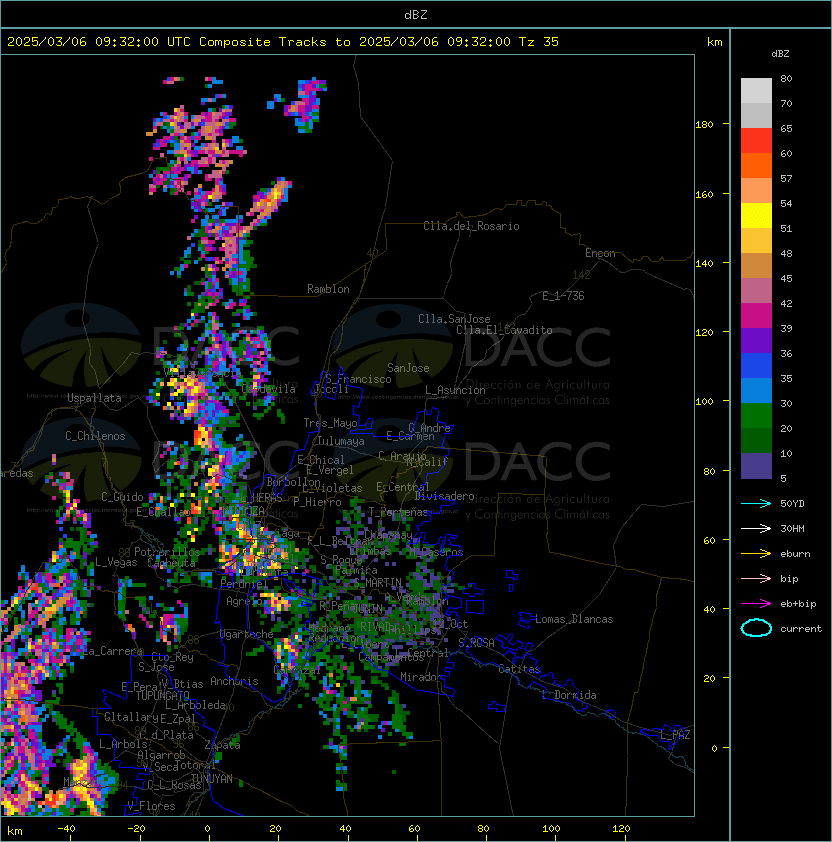Click the 'eburn' legend label
Screen dimensions: 832x842
795,554
